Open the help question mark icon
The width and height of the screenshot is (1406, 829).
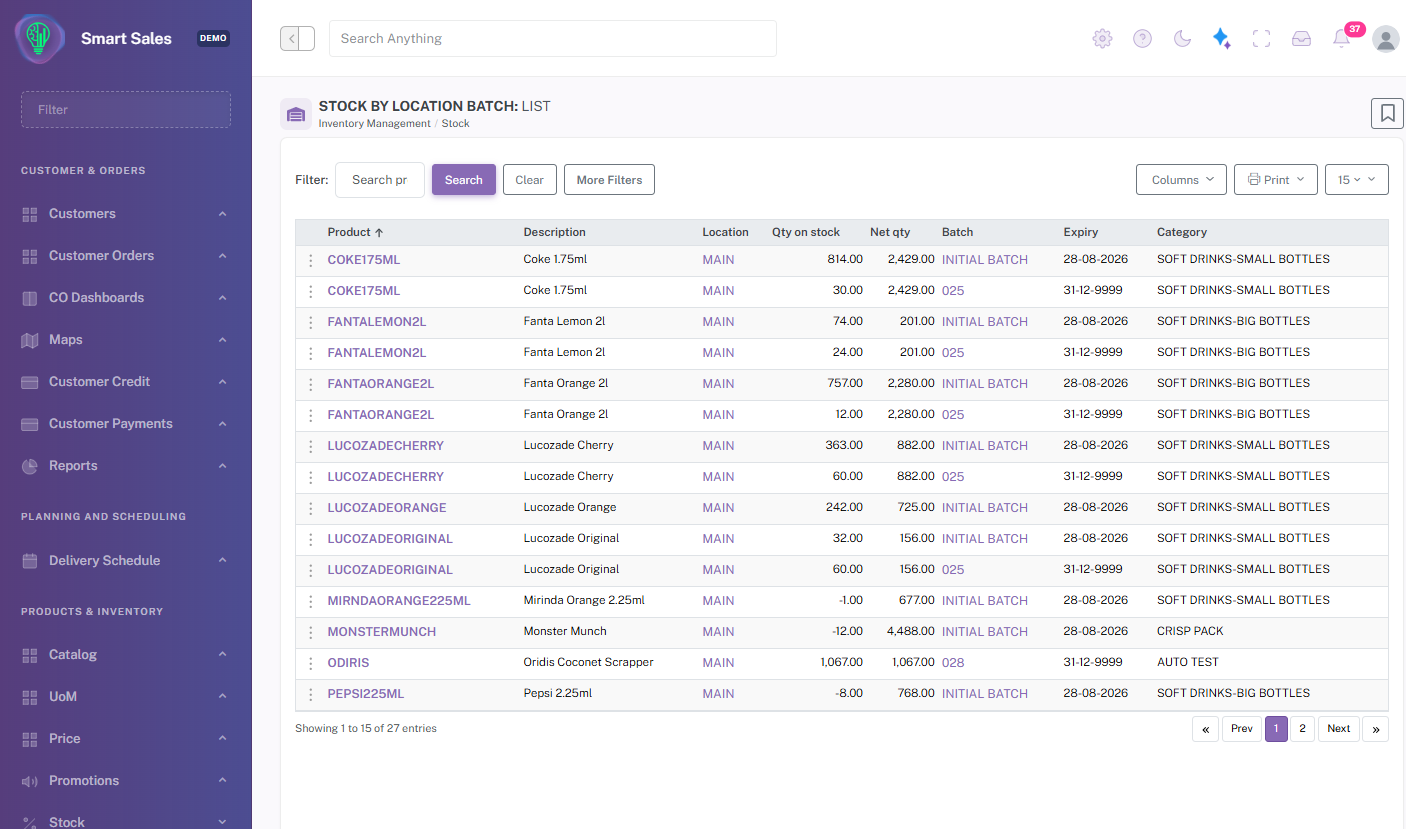pos(1142,38)
